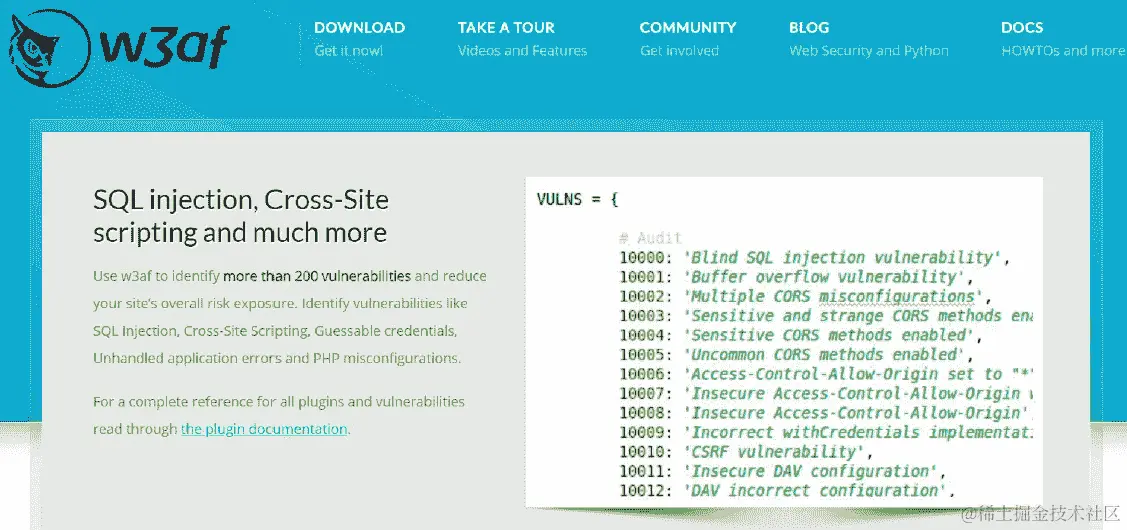Click line 10012 'DAV incorrect configuration'
Viewport: 1127px width, 530px height.
(788, 490)
